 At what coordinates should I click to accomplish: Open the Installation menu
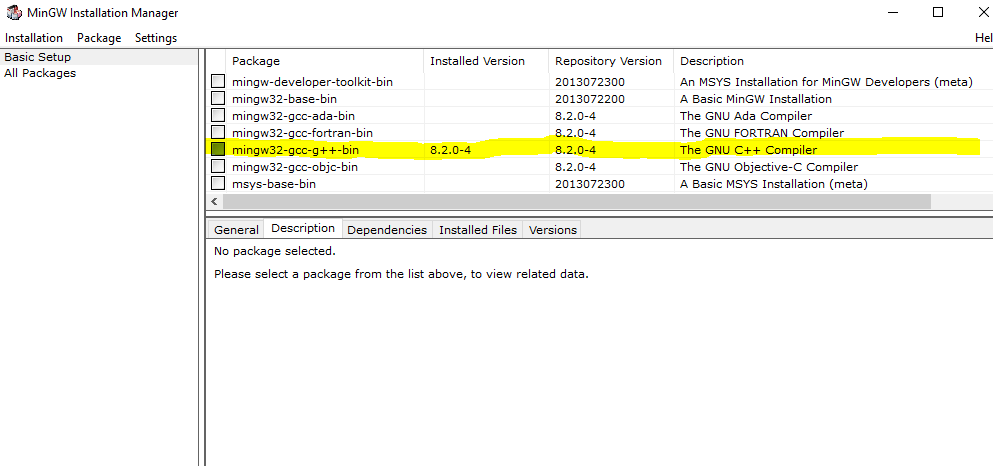(x=34, y=38)
